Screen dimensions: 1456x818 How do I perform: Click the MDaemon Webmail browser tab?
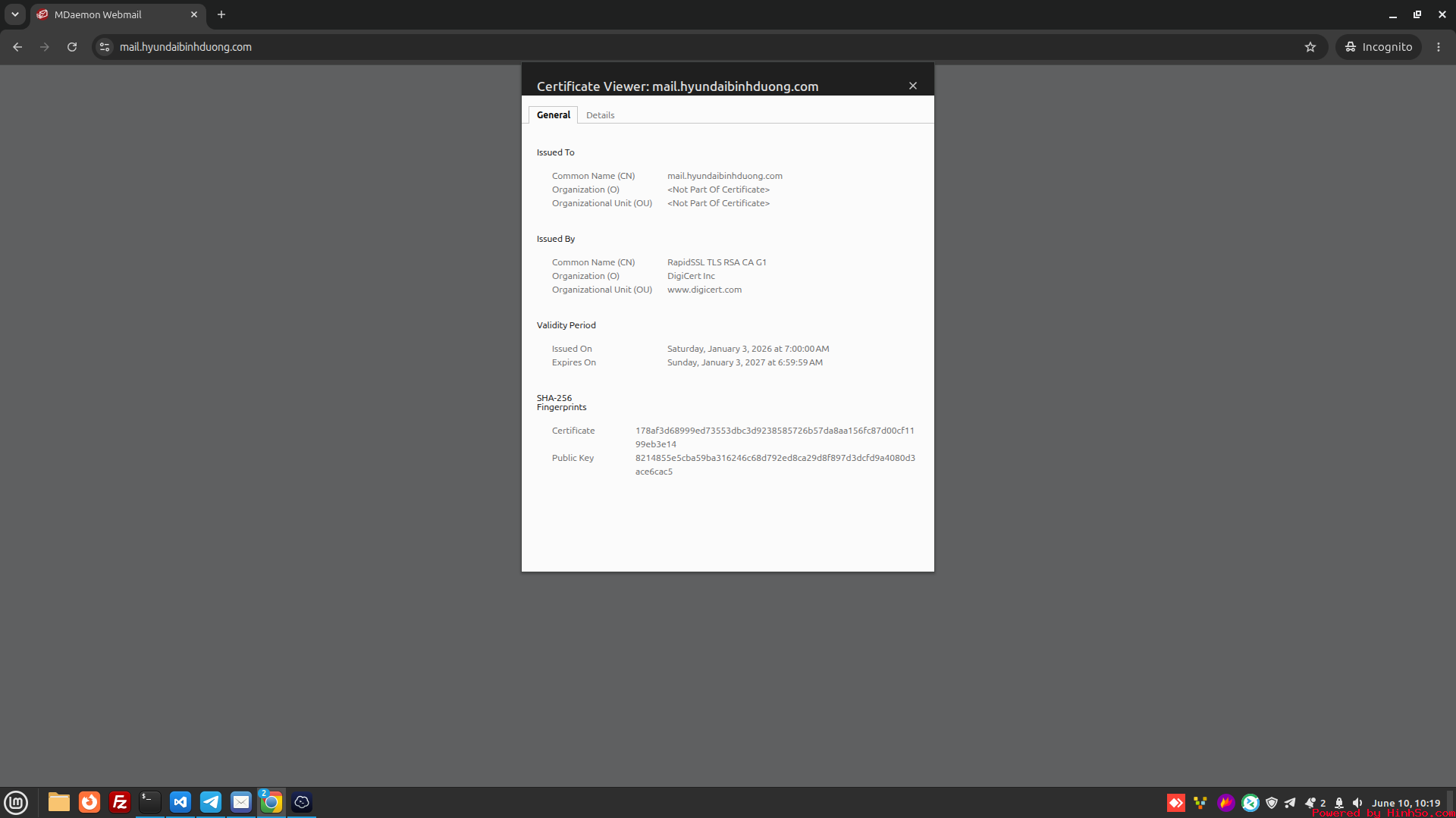[x=118, y=14]
